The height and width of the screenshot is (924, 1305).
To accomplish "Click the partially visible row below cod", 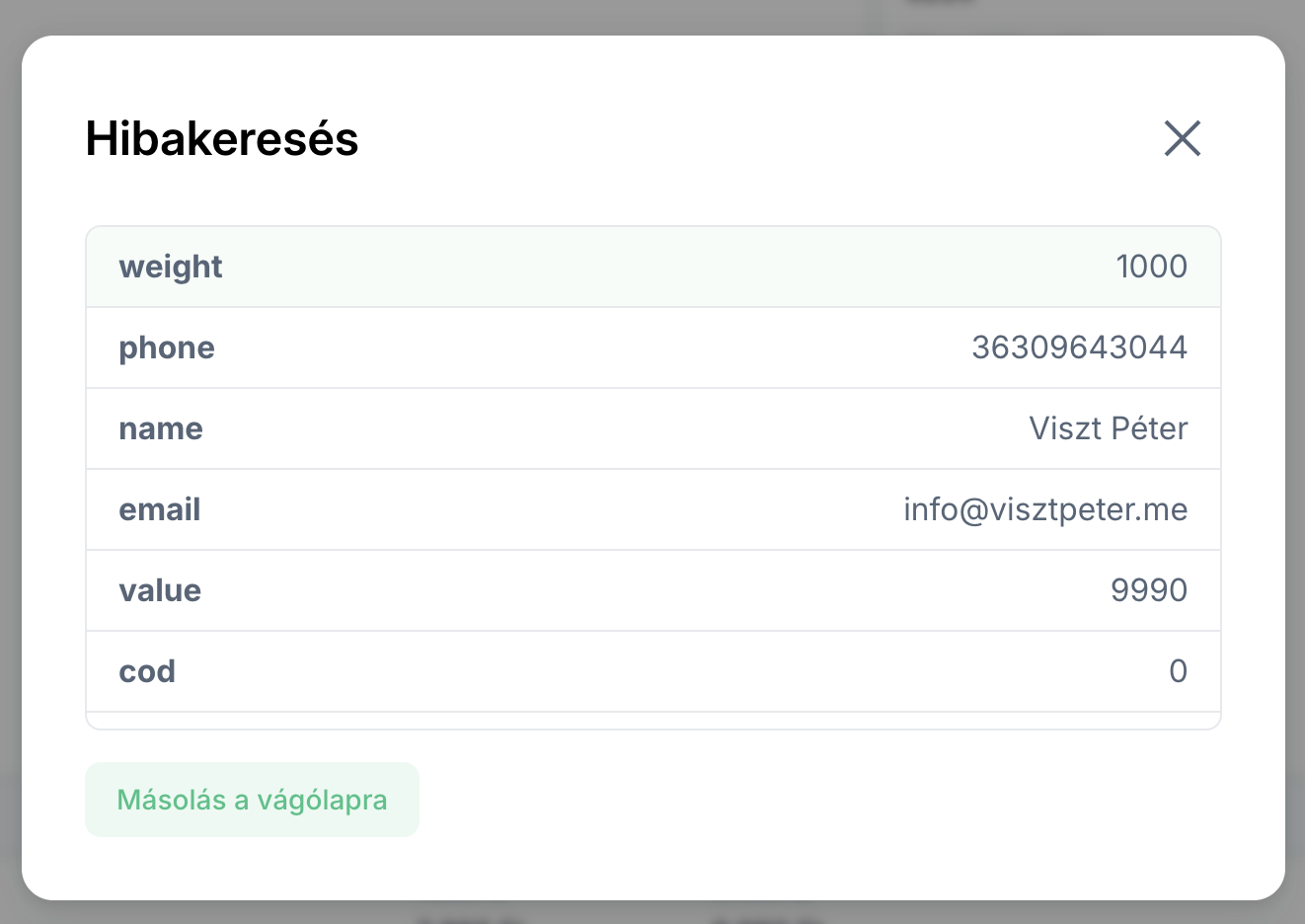I will (x=652, y=721).
